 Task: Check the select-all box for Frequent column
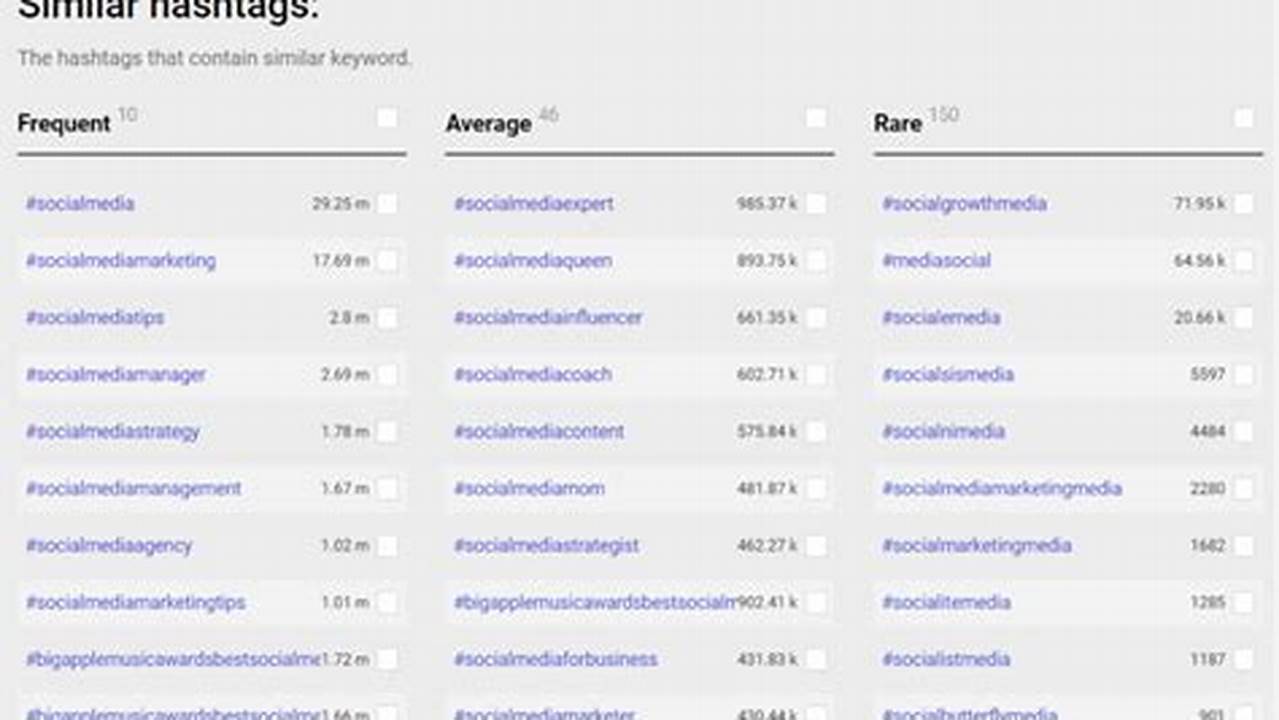[387, 118]
